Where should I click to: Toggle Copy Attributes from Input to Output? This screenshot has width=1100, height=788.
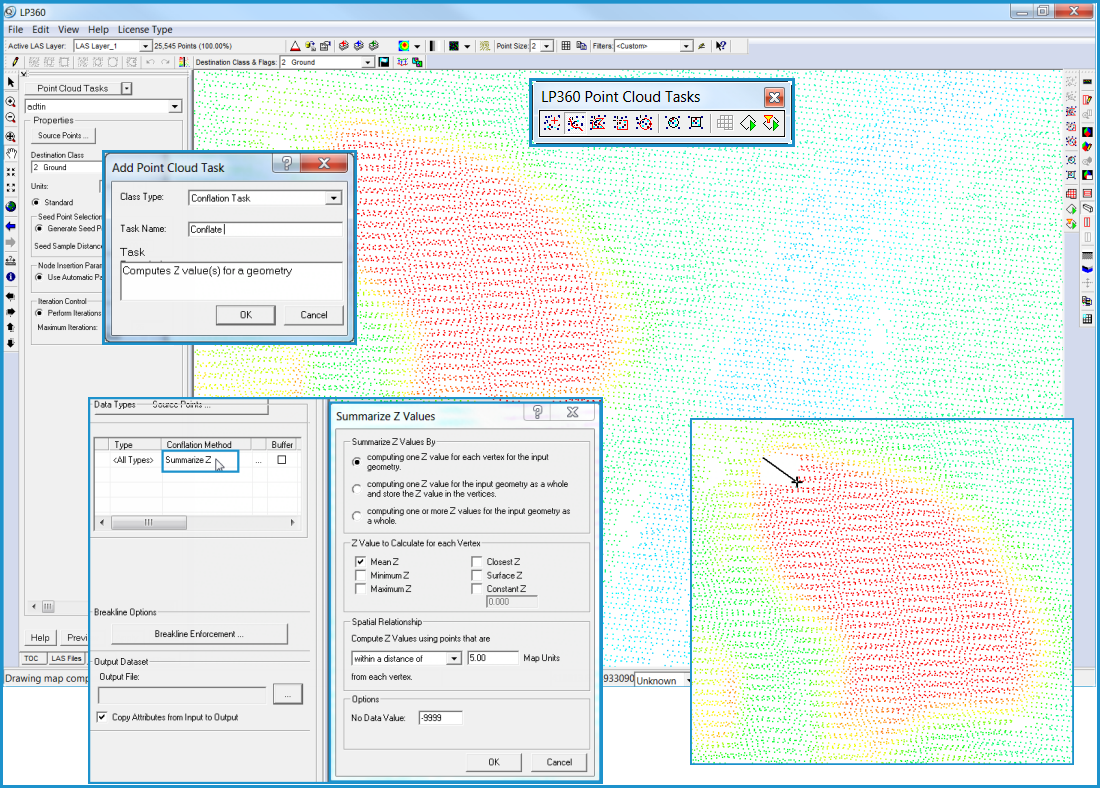[x=102, y=717]
